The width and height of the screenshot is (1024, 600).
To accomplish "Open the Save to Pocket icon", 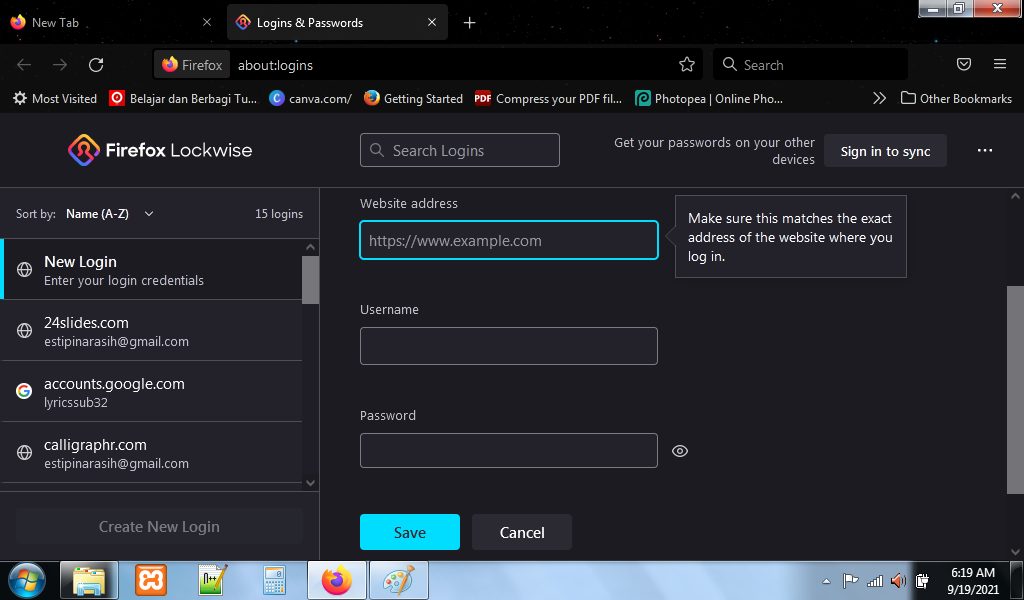I will pyautogui.click(x=964, y=65).
